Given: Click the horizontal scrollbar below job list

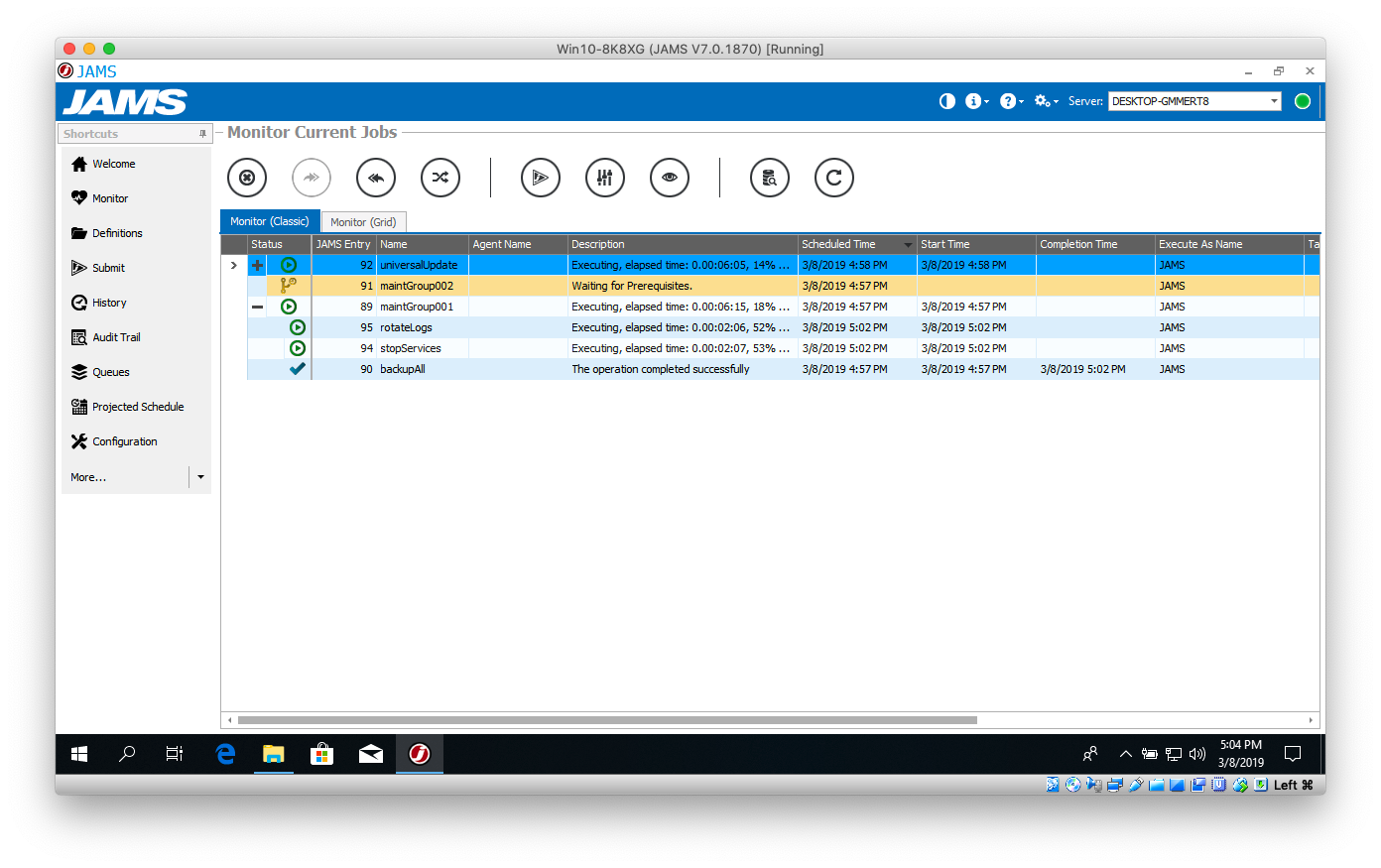Looking at the screenshot, I should pos(607,720).
